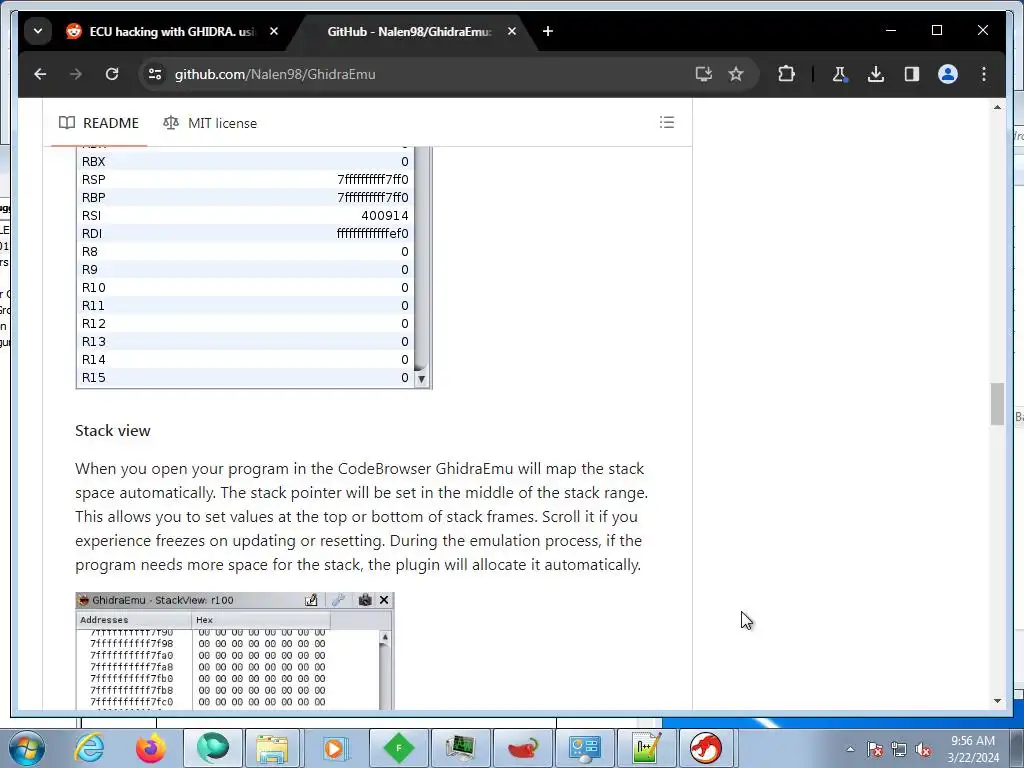Install app icon in address bar
Image resolution: width=1024 pixels, height=768 pixels.
[x=703, y=74]
